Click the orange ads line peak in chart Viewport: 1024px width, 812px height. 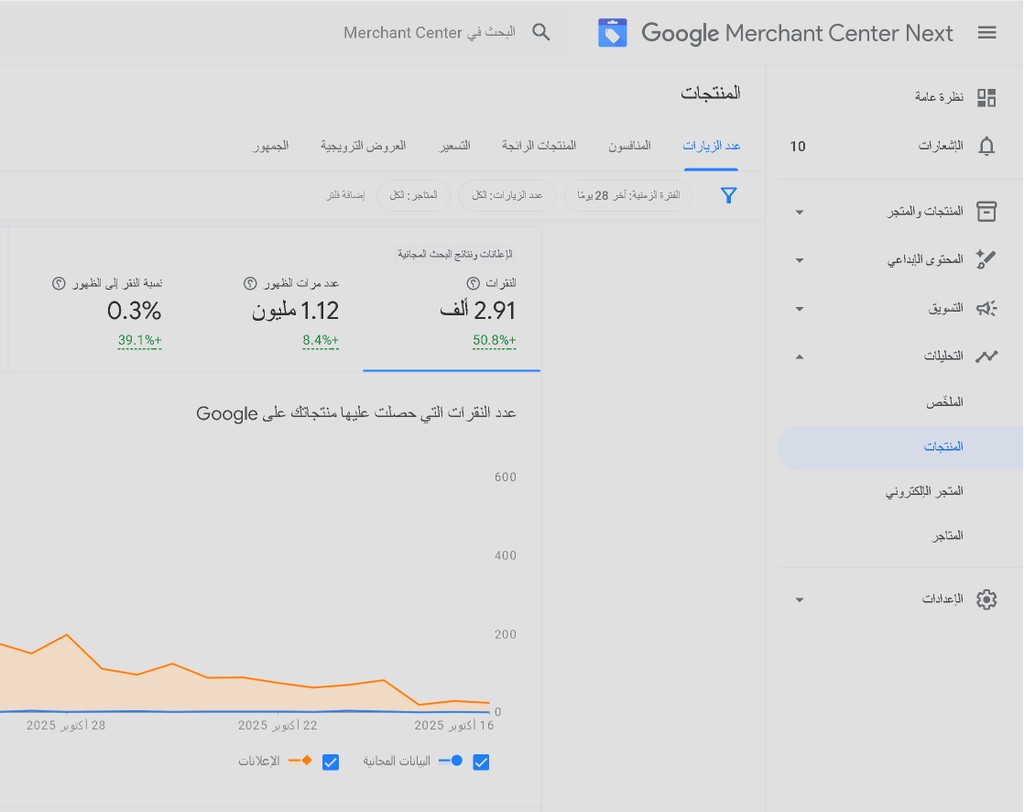click(x=67, y=634)
